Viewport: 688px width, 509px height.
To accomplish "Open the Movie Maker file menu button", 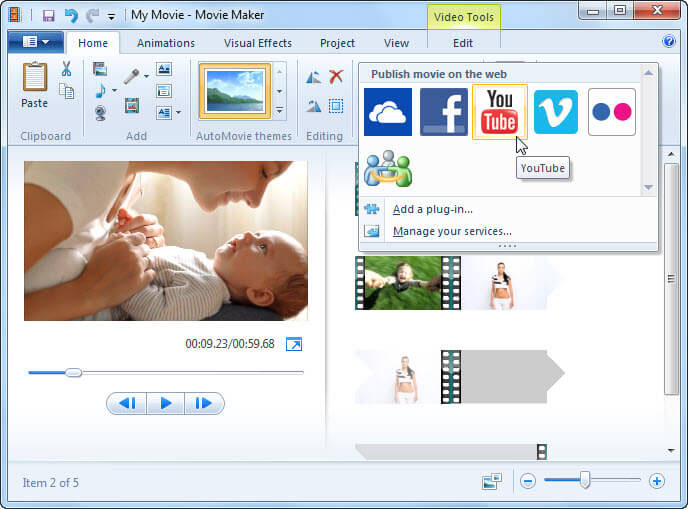I will [36, 42].
